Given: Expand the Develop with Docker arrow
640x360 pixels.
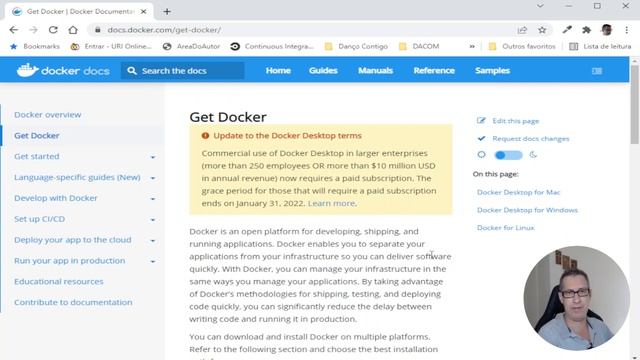Looking at the screenshot, I should [x=153, y=199].
